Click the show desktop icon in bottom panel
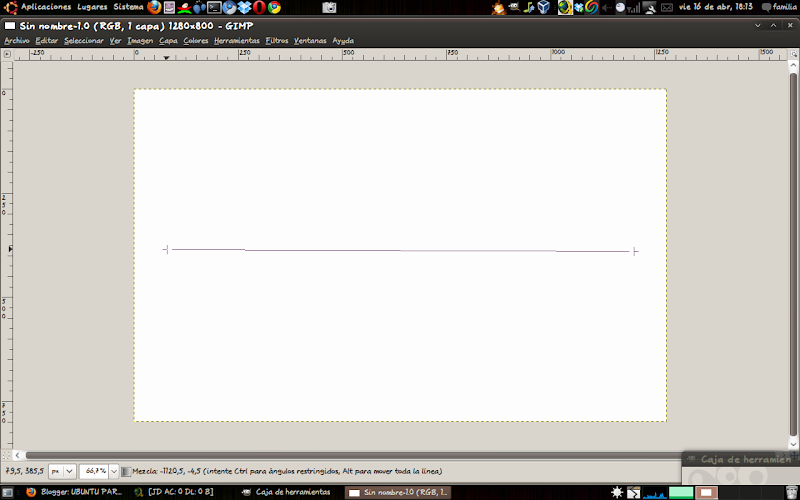 pyautogui.click(x=8, y=492)
